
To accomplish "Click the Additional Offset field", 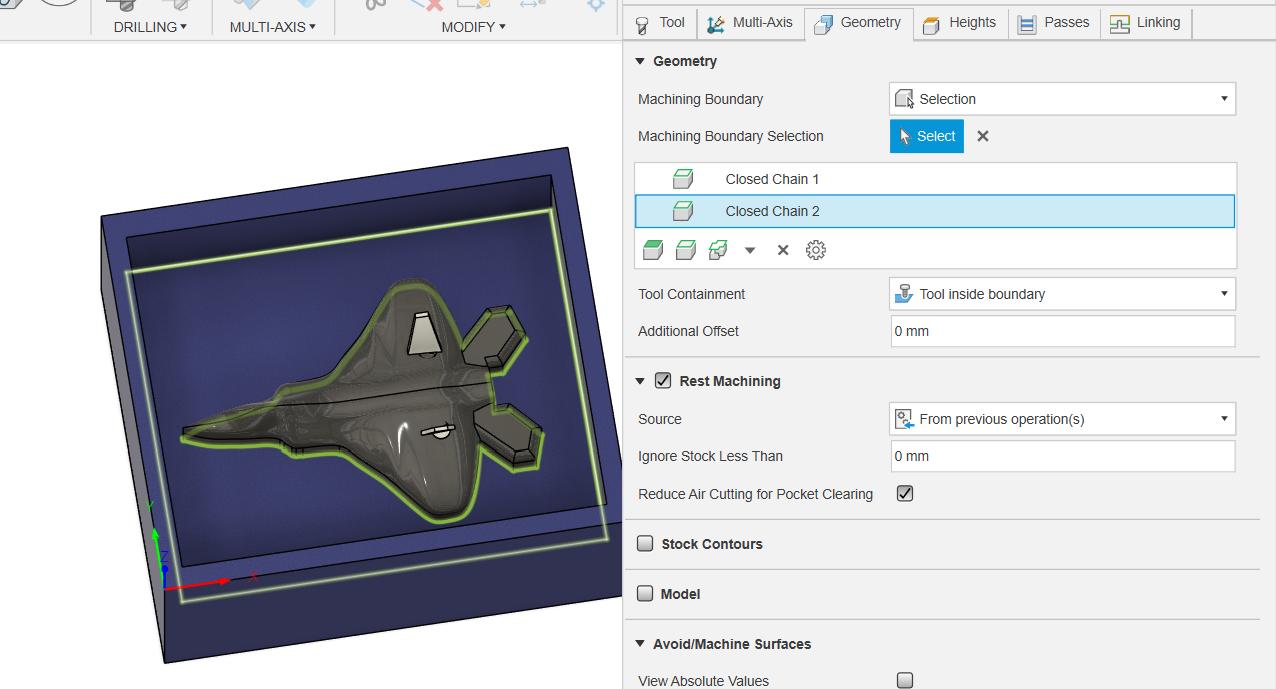I will coord(1063,331).
